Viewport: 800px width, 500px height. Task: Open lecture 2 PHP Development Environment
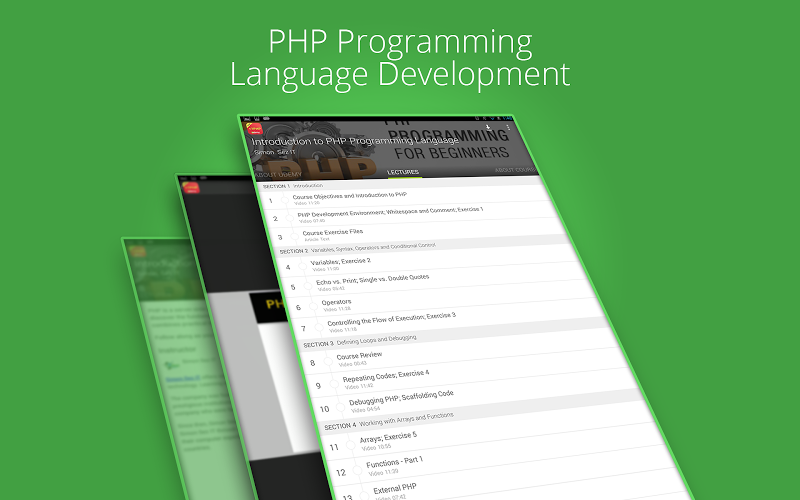(411, 214)
